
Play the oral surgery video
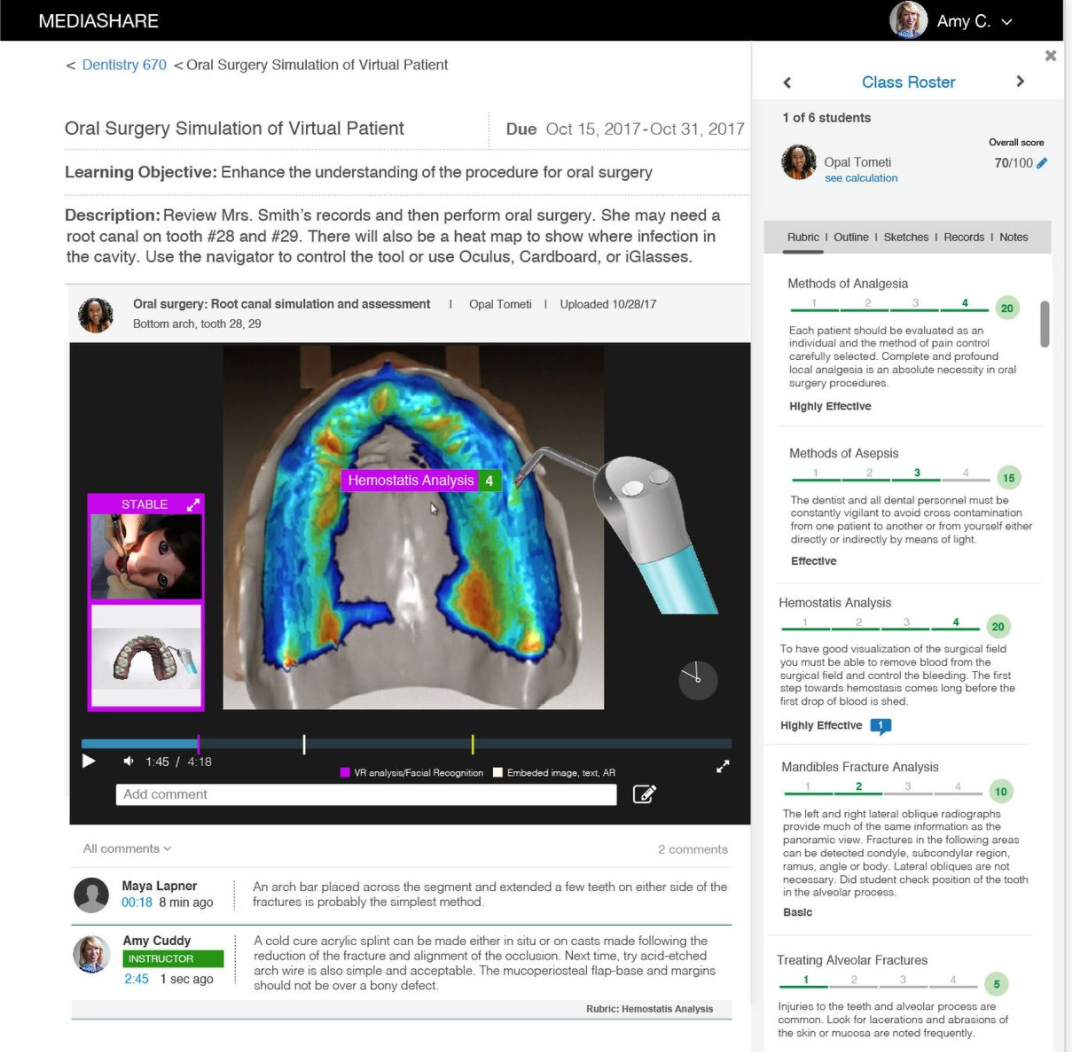[89, 762]
